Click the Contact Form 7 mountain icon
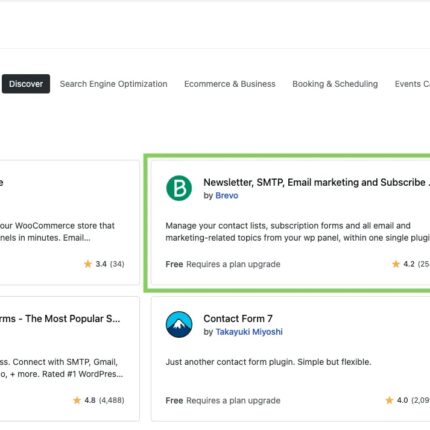This screenshot has width=430, height=430. pyautogui.click(x=179, y=324)
